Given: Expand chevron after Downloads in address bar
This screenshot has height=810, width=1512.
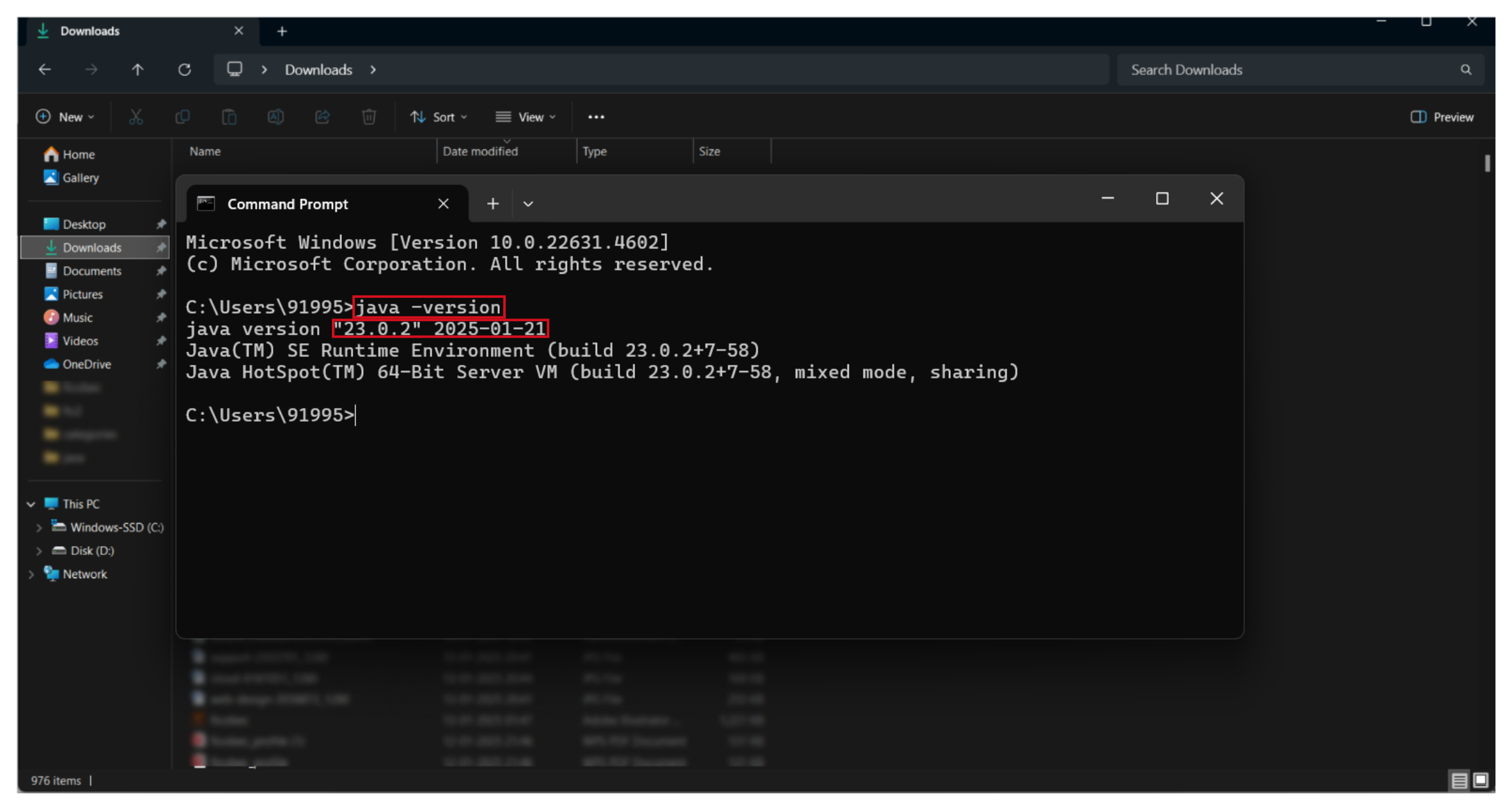Looking at the screenshot, I should (373, 69).
